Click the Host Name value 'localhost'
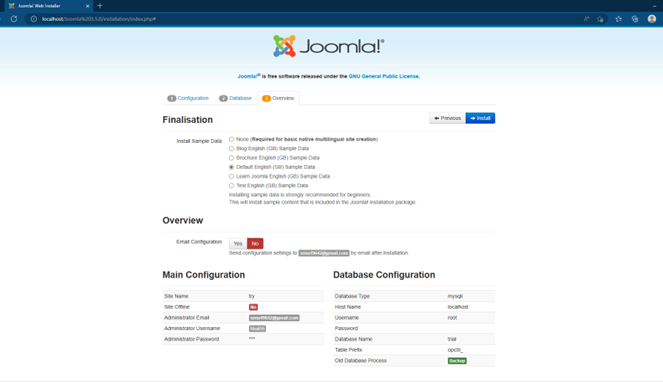 click(x=458, y=307)
